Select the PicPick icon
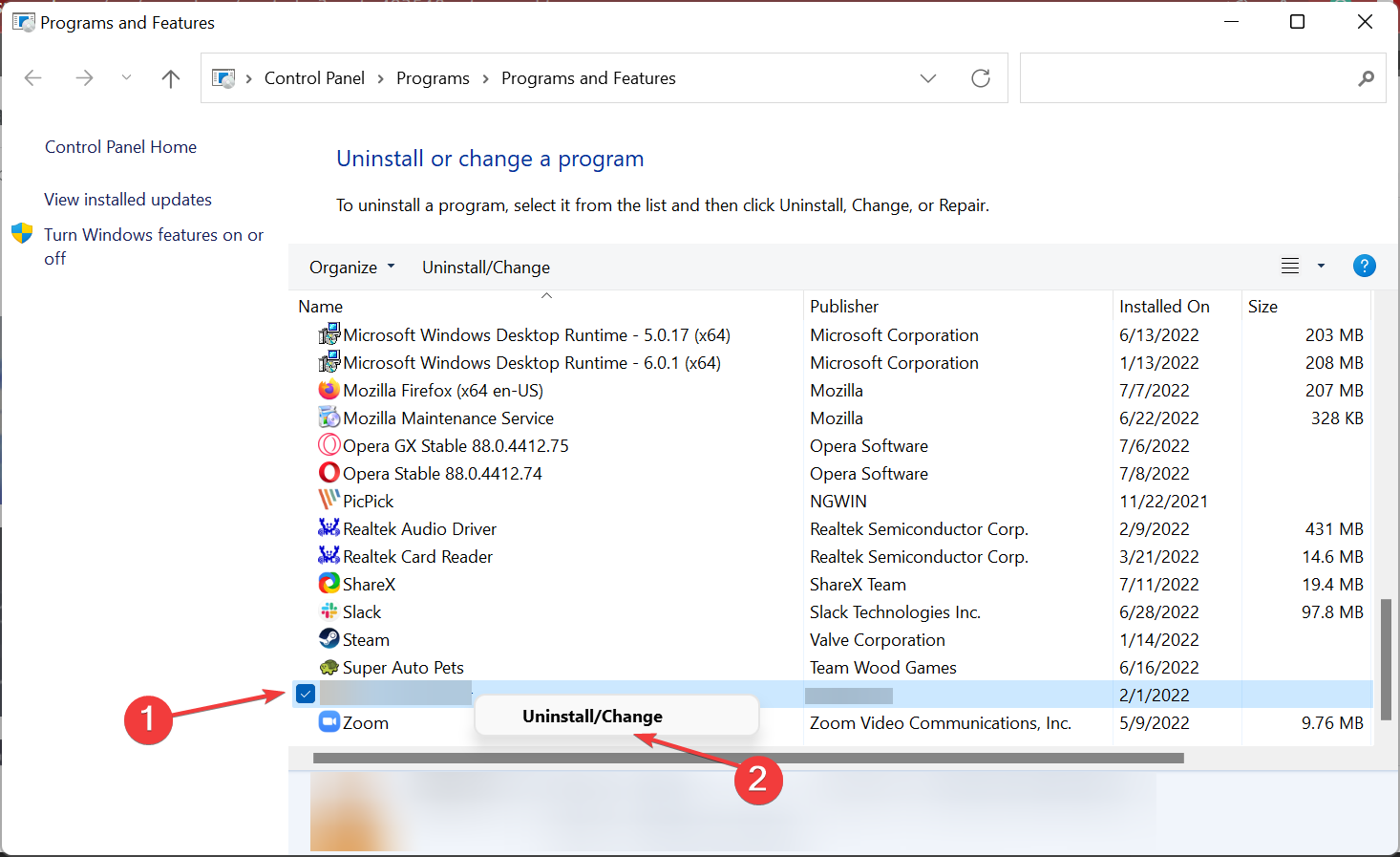This screenshot has width=1400, height=857. tap(329, 501)
